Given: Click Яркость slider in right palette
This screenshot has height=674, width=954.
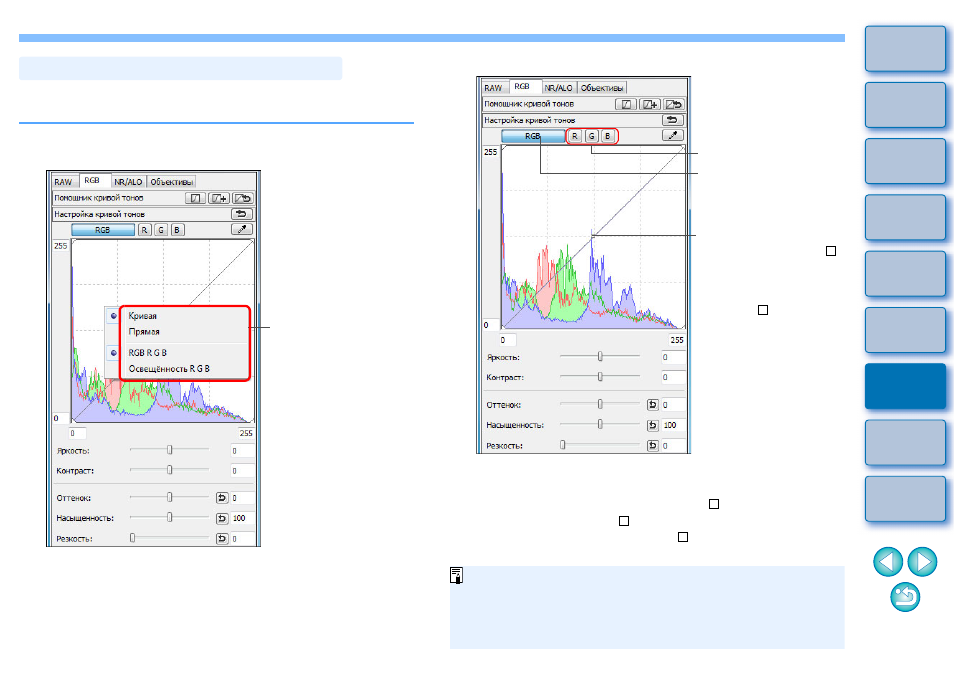Looking at the screenshot, I should (x=600, y=356).
